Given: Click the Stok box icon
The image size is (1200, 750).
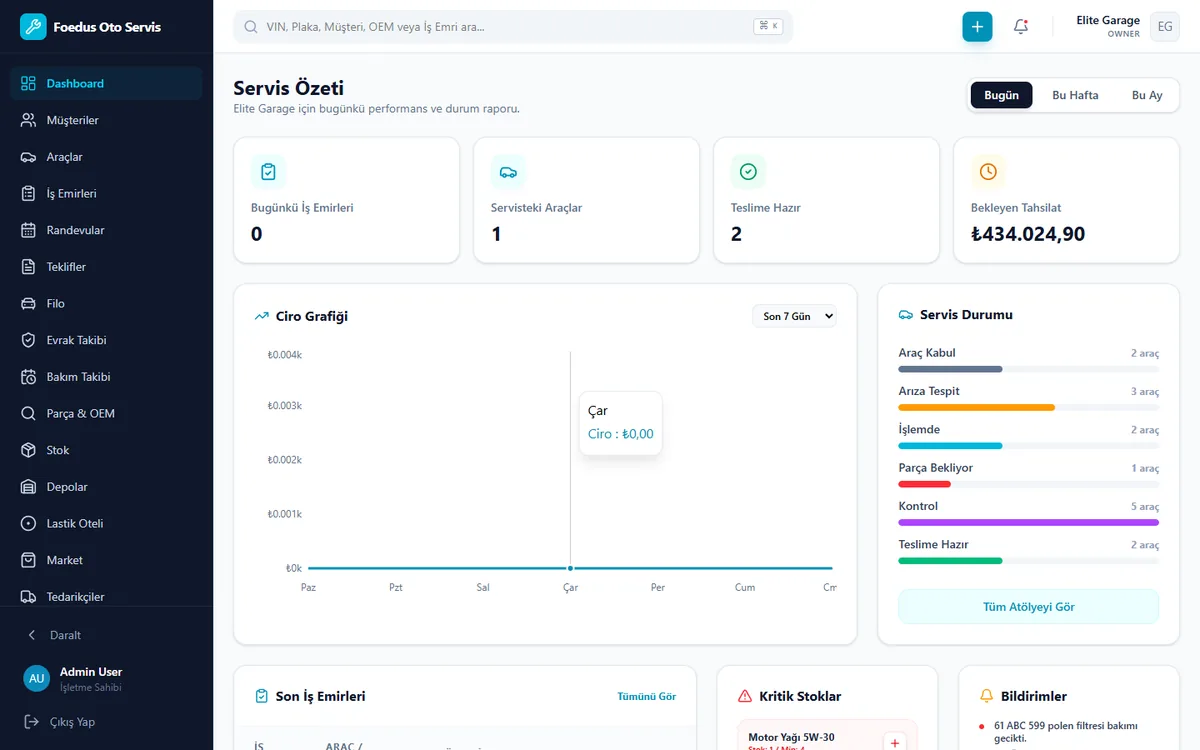Looking at the screenshot, I should point(28,450).
